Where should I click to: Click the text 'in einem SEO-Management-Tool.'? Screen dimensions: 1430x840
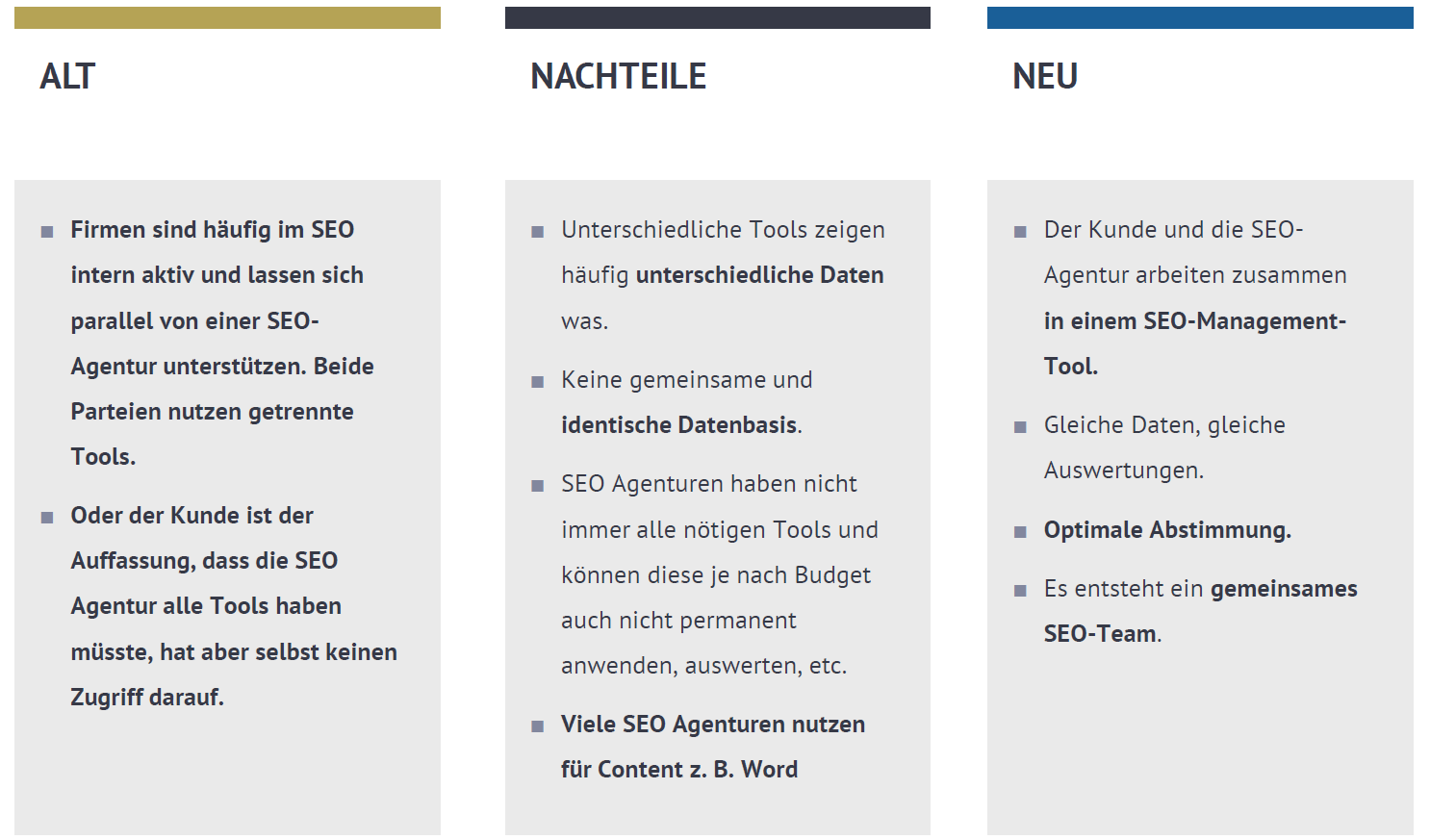point(1195,344)
